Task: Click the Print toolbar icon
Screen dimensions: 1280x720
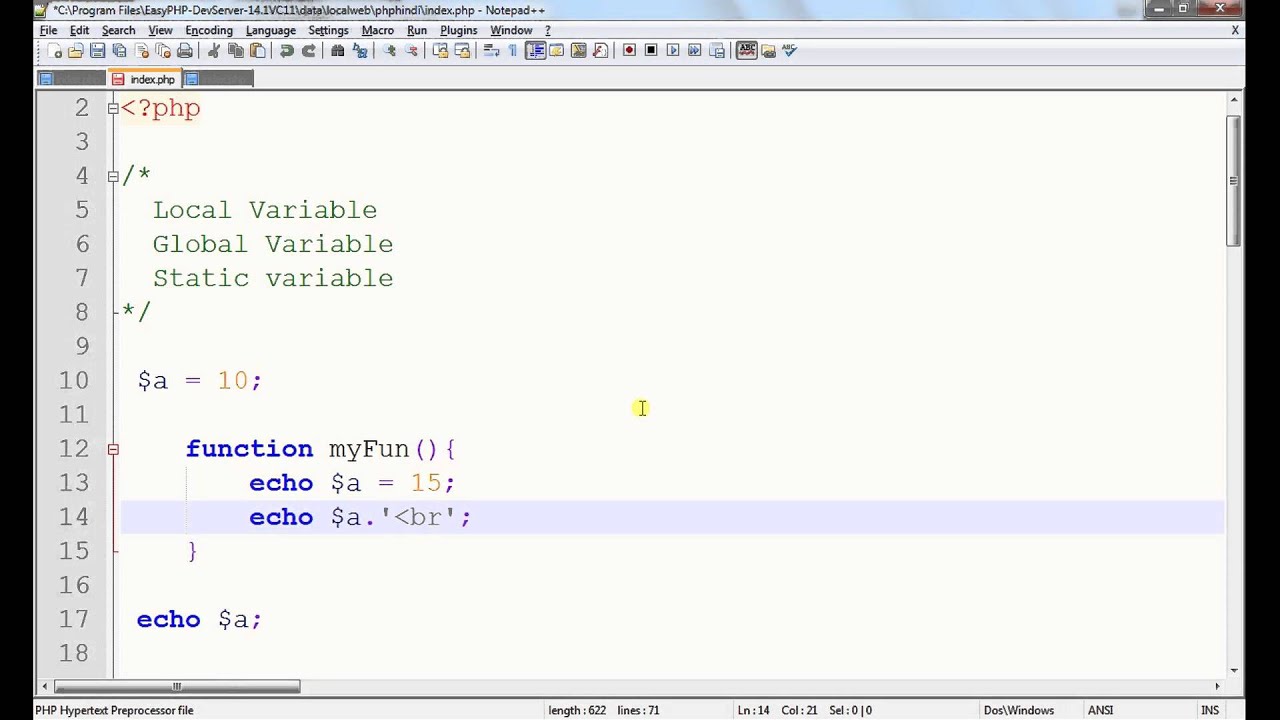Action: (185, 51)
